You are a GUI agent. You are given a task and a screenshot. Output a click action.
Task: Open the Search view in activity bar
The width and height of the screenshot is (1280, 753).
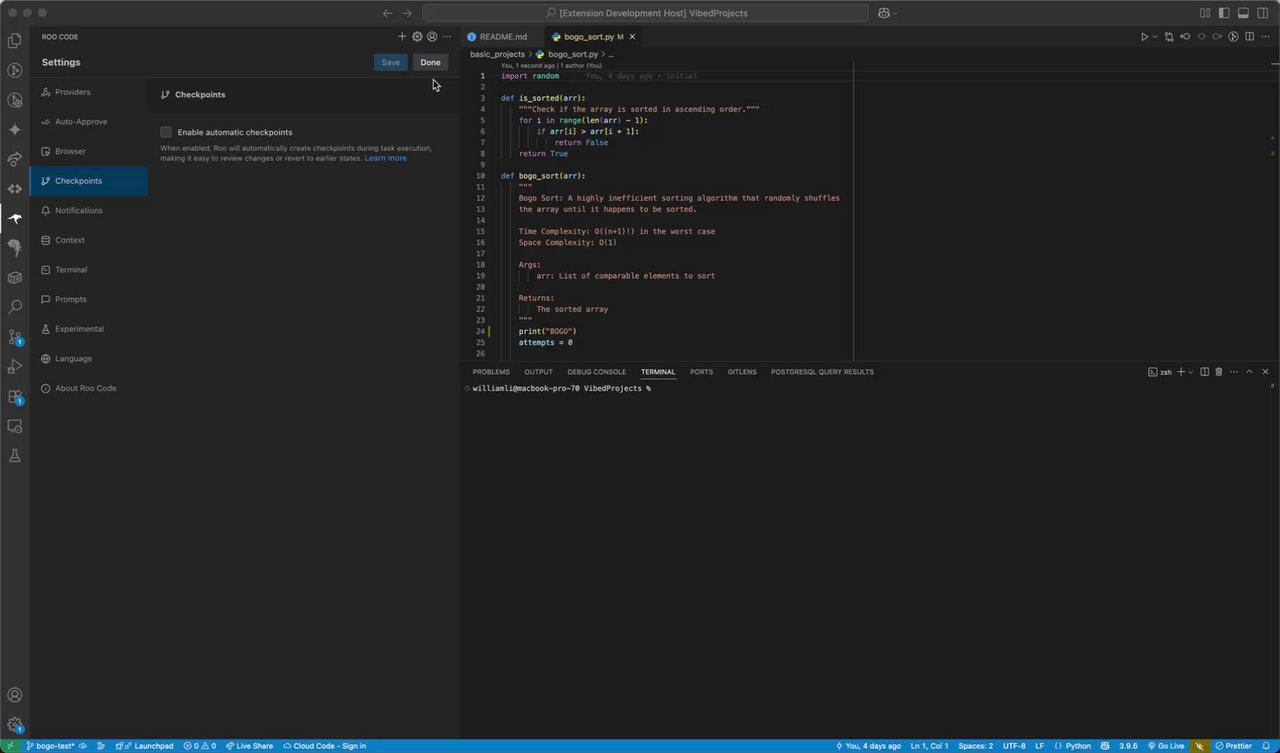15,307
